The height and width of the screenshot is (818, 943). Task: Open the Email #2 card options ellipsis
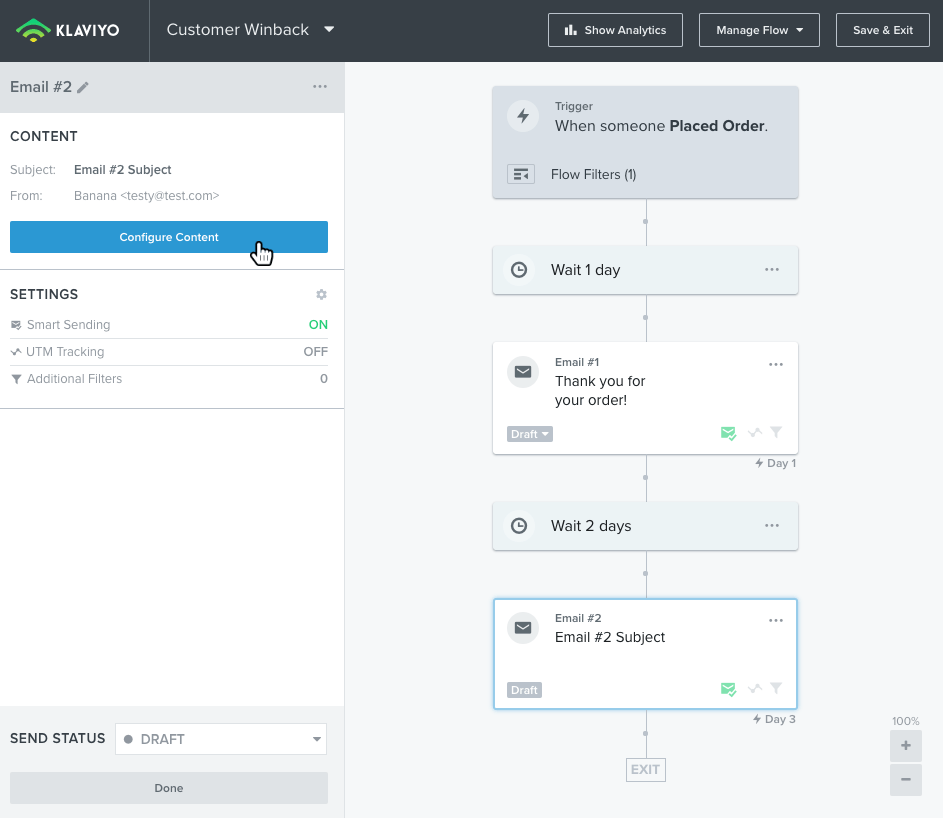776,621
